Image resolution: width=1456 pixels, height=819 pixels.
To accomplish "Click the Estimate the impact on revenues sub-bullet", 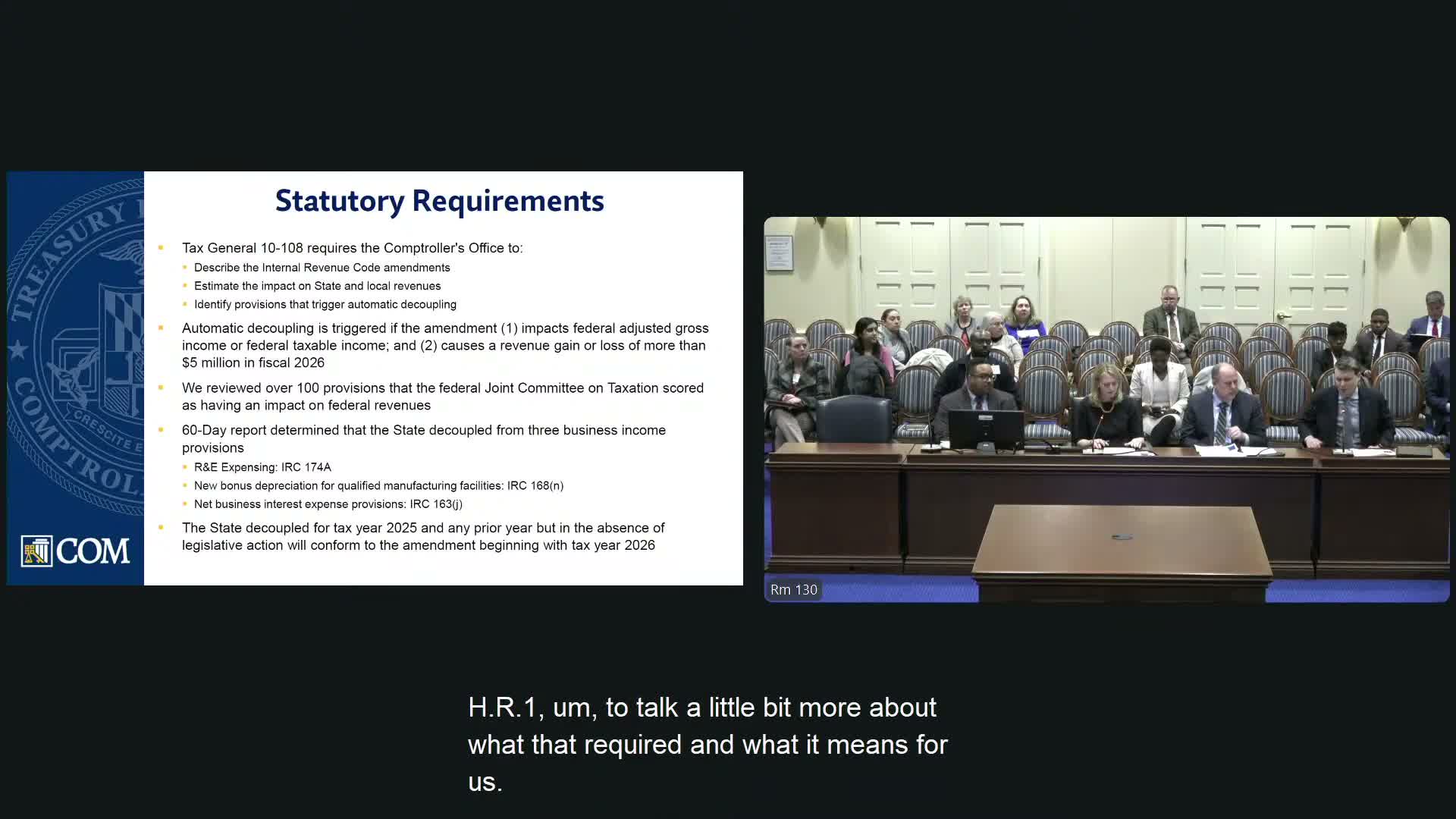I will point(317,286).
